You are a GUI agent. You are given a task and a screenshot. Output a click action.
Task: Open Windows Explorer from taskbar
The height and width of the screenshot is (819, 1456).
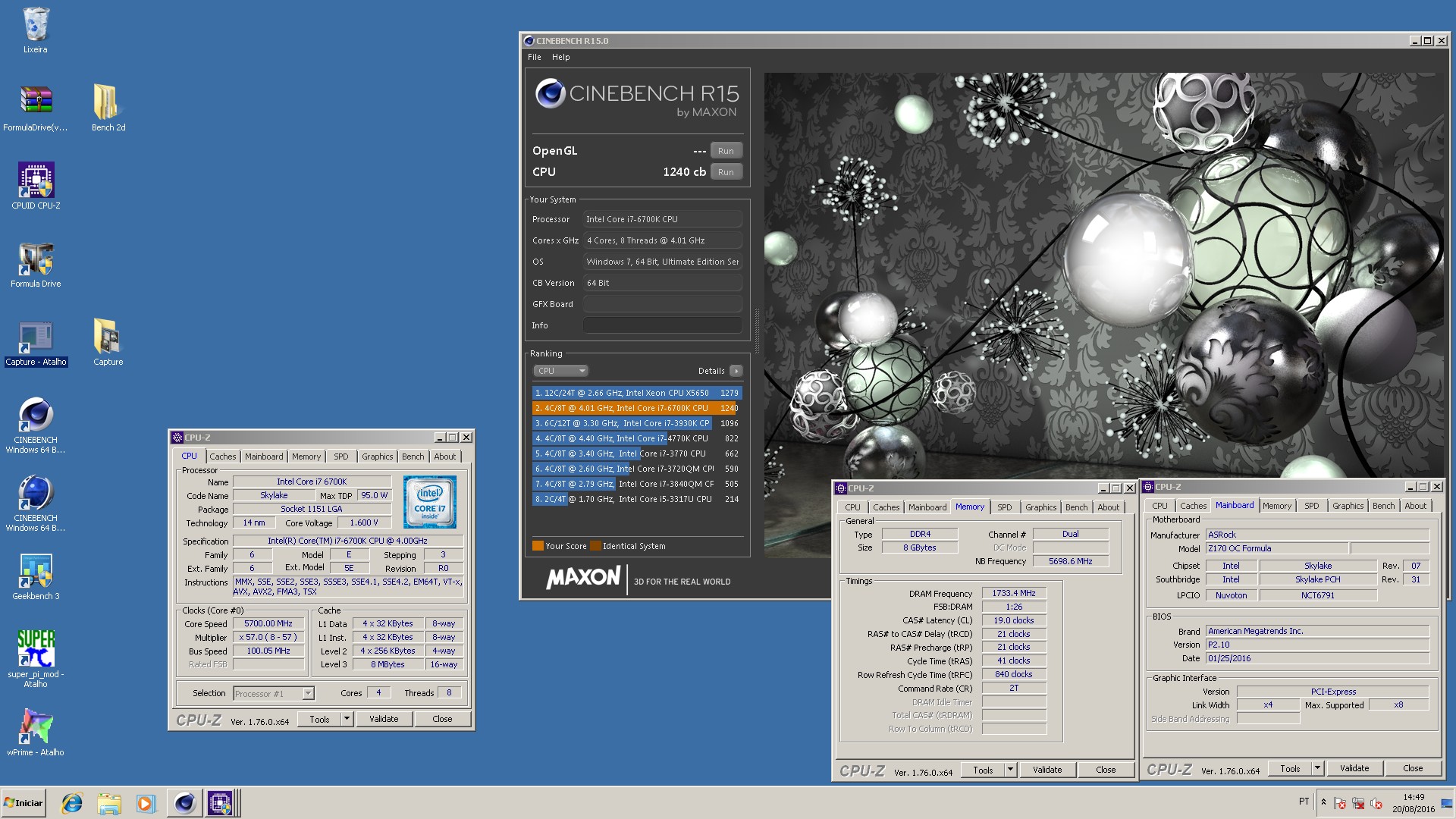point(109,803)
